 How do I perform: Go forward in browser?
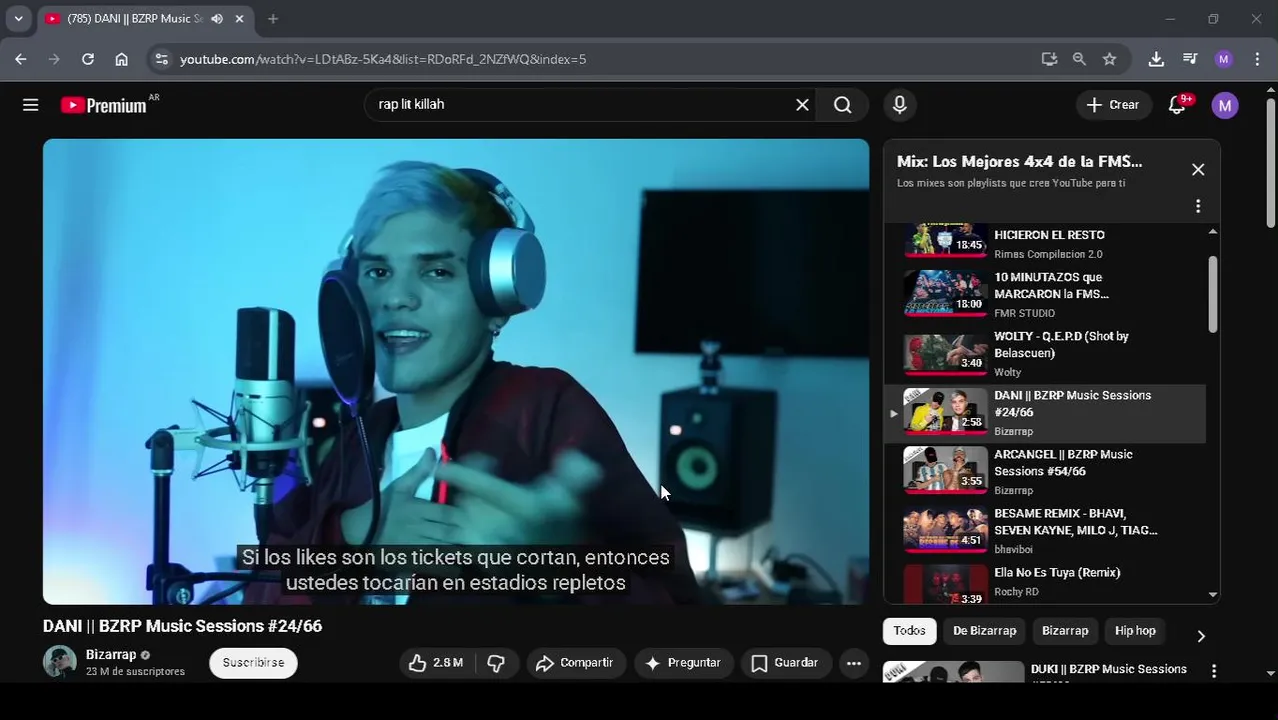[x=54, y=59]
